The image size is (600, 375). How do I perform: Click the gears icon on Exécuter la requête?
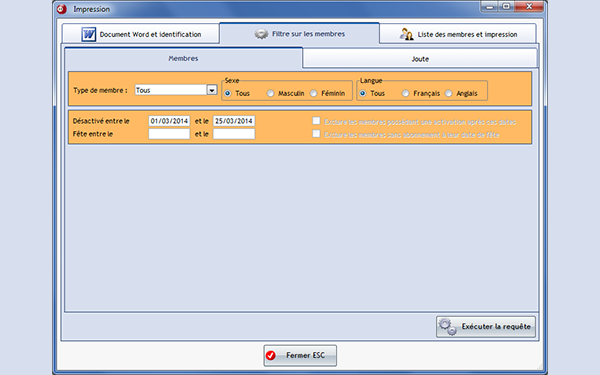click(447, 327)
